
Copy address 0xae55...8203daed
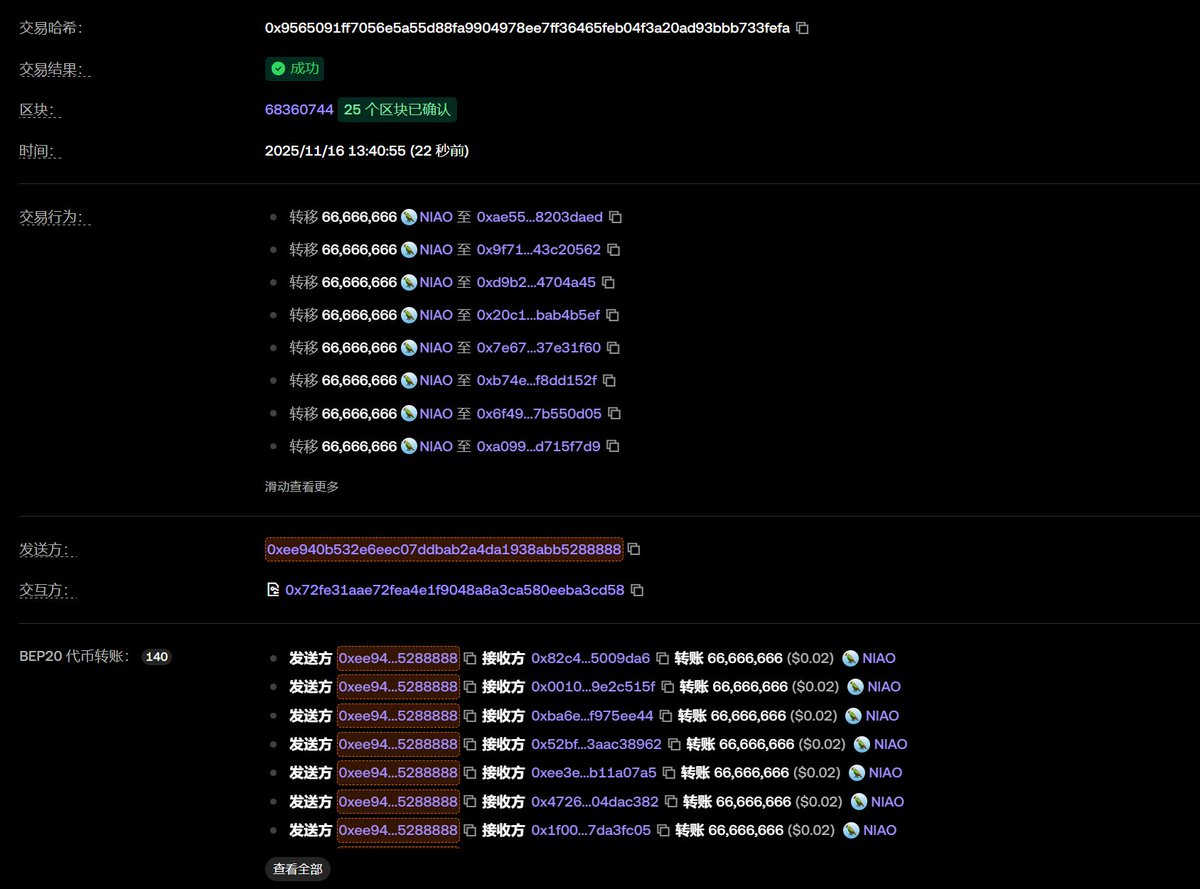(x=616, y=217)
